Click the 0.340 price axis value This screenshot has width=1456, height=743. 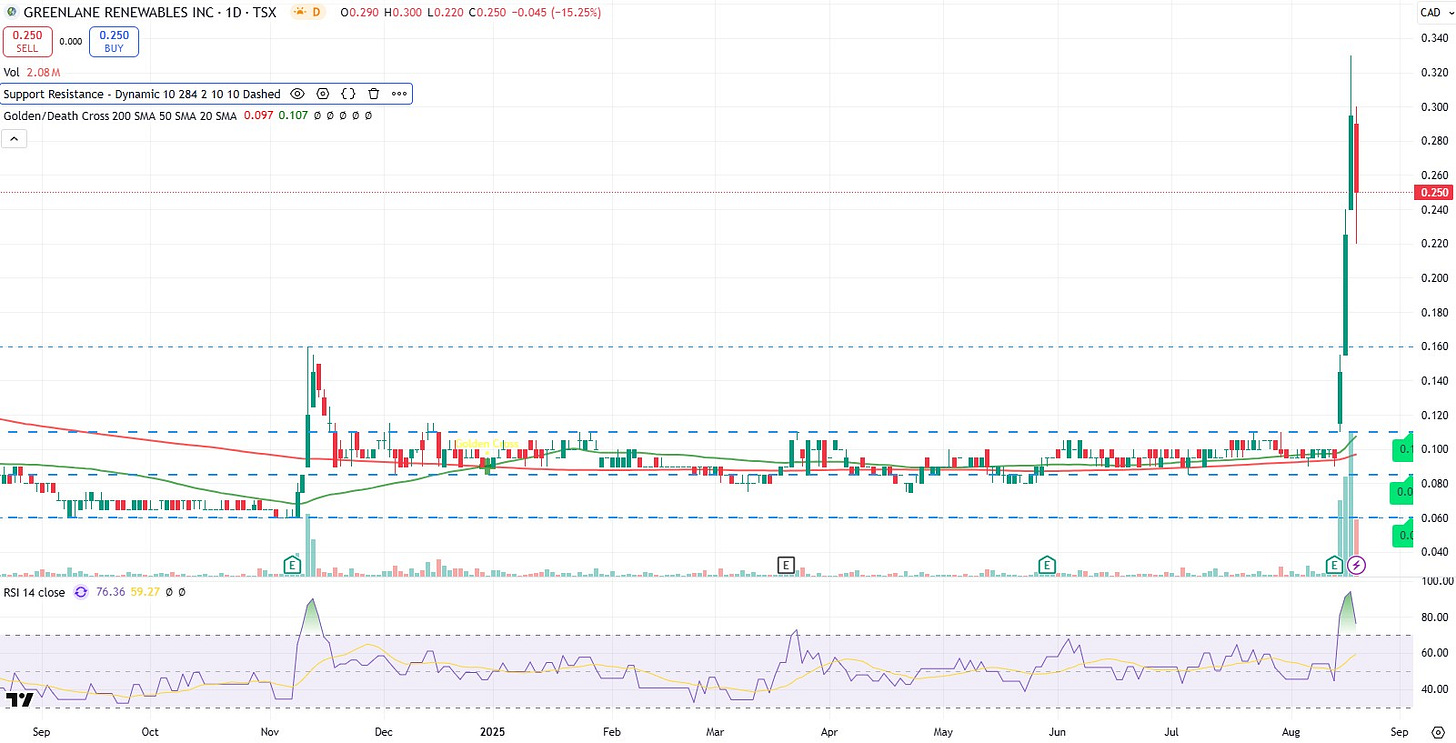tap(1433, 39)
